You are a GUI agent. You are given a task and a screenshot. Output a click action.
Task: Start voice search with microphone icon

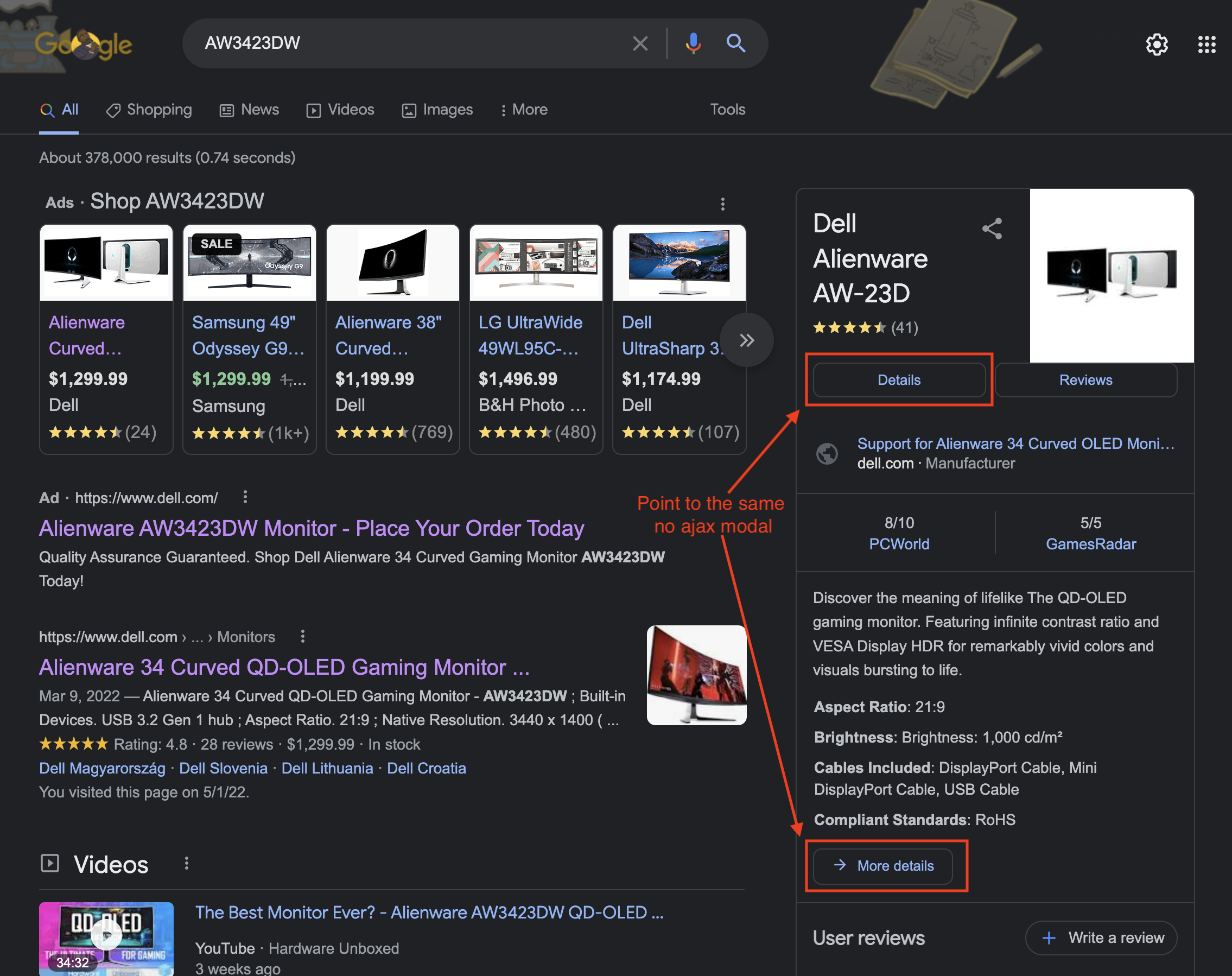click(693, 43)
